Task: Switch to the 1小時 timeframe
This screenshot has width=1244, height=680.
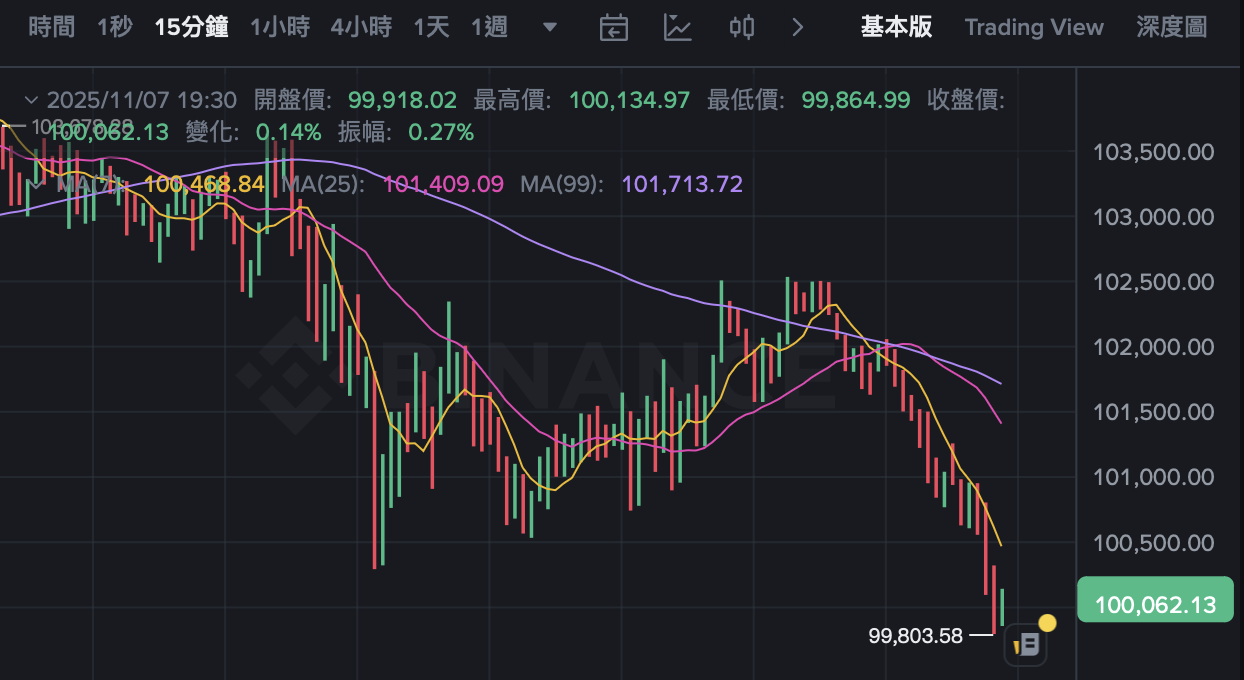Action: pyautogui.click(x=281, y=27)
